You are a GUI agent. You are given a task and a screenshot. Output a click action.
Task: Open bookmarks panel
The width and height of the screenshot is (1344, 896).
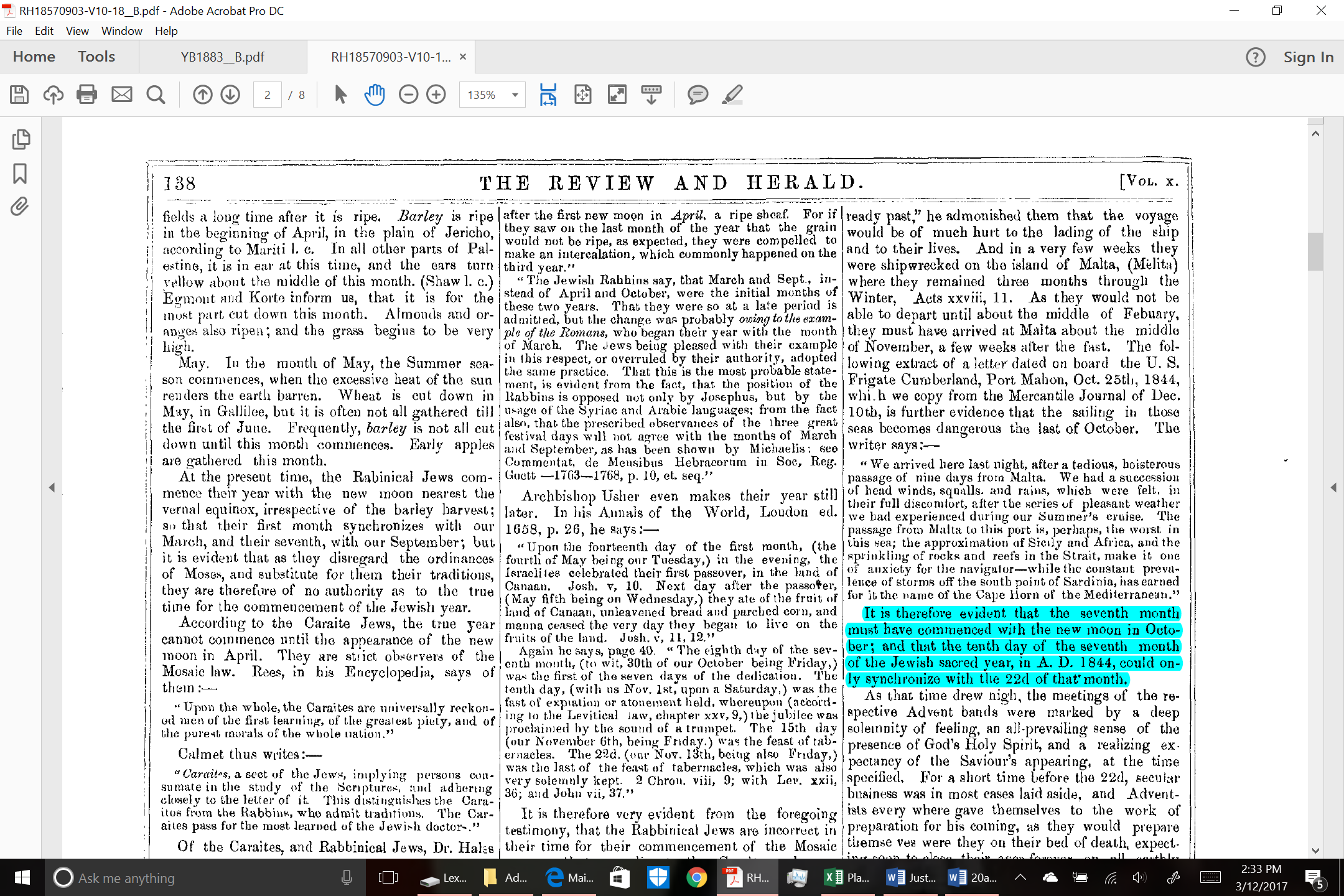[20, 174]
